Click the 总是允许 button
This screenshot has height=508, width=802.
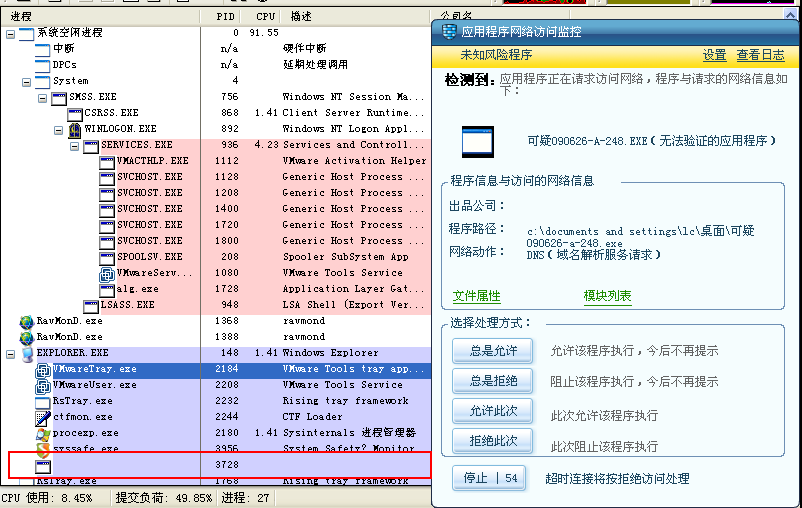coord(492,351)
